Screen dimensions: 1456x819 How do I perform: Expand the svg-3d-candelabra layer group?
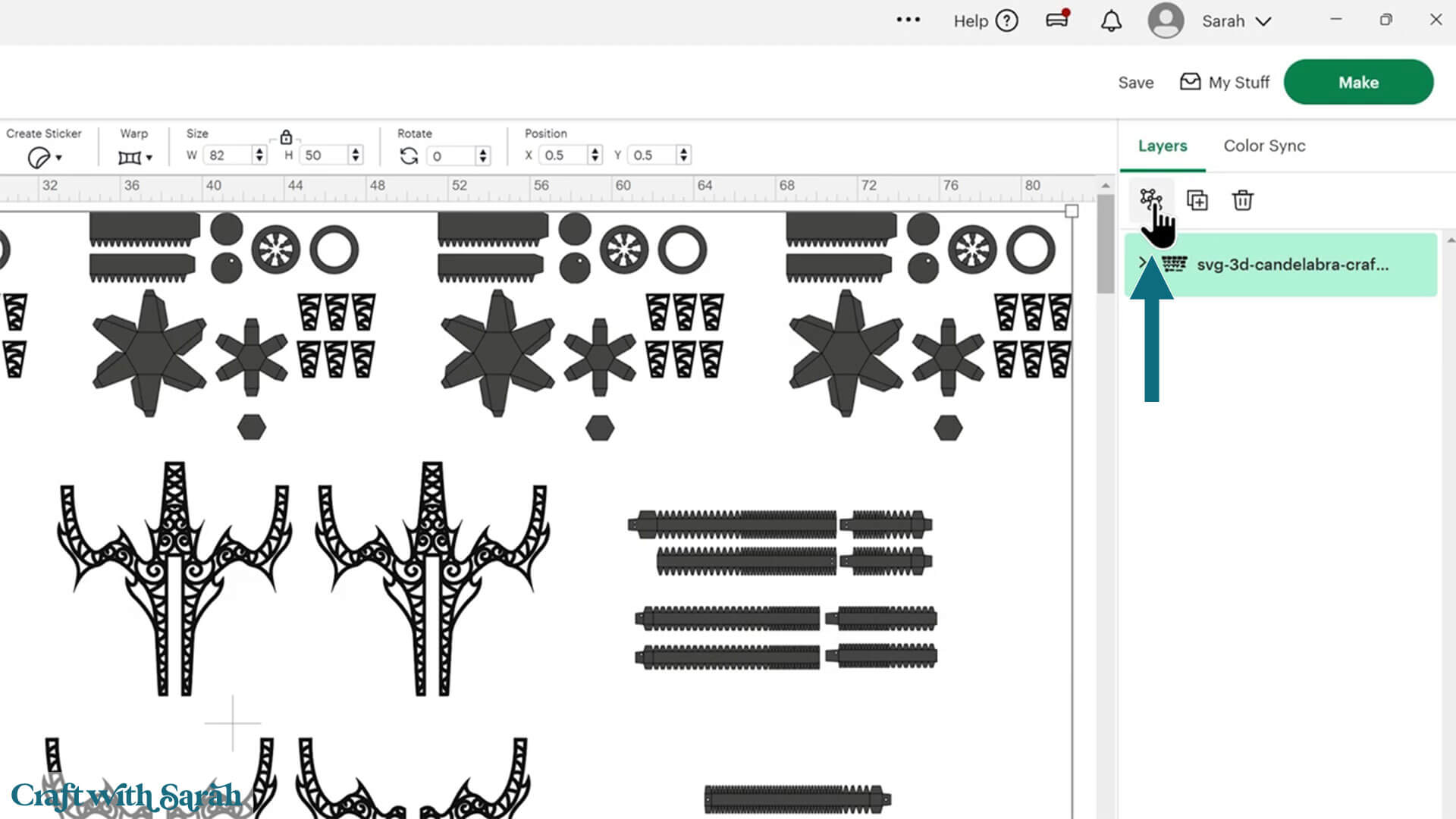click(x=1142, y=262)
